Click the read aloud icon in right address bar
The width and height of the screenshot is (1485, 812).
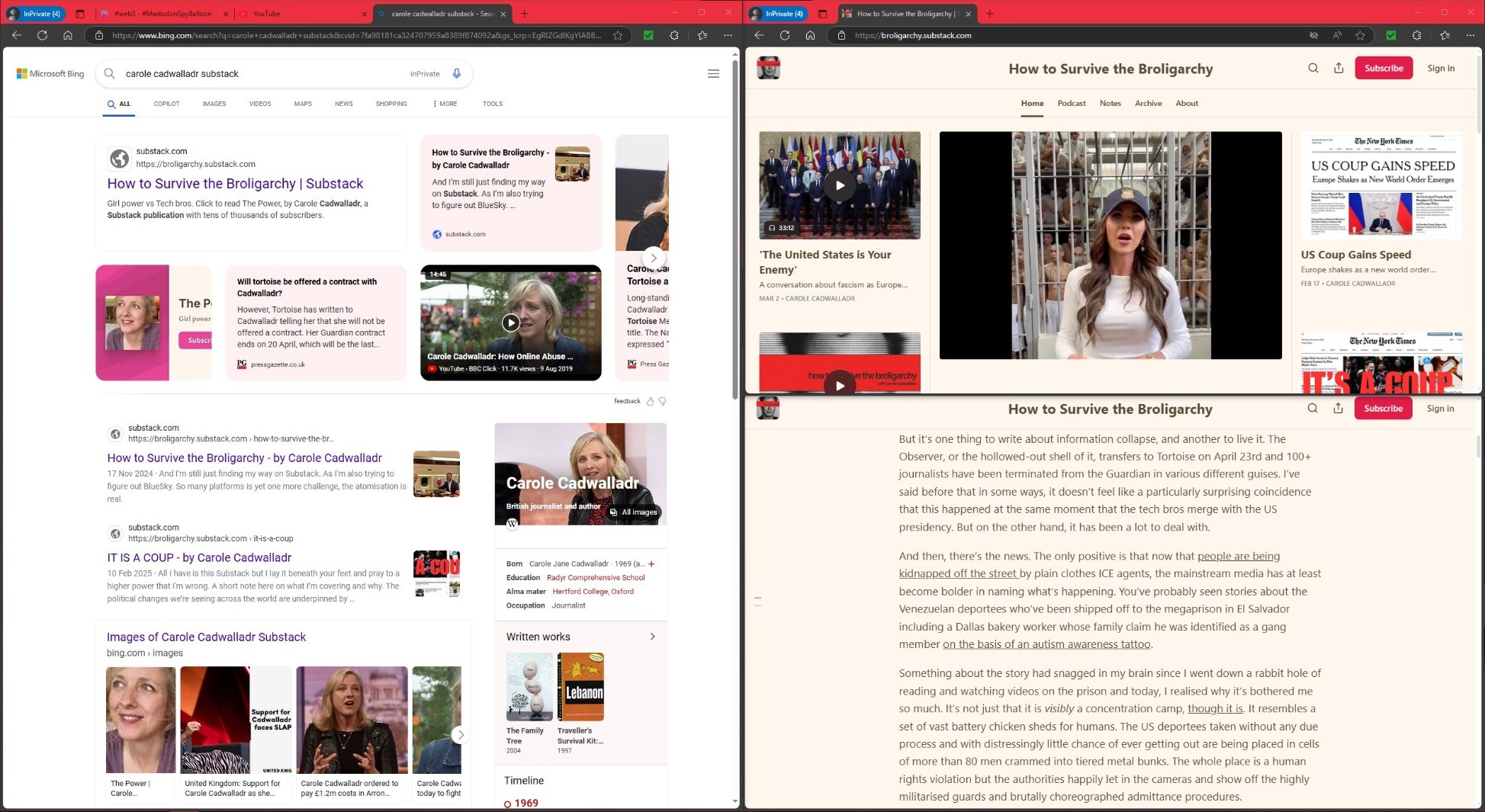click(x=1337, y=35)
